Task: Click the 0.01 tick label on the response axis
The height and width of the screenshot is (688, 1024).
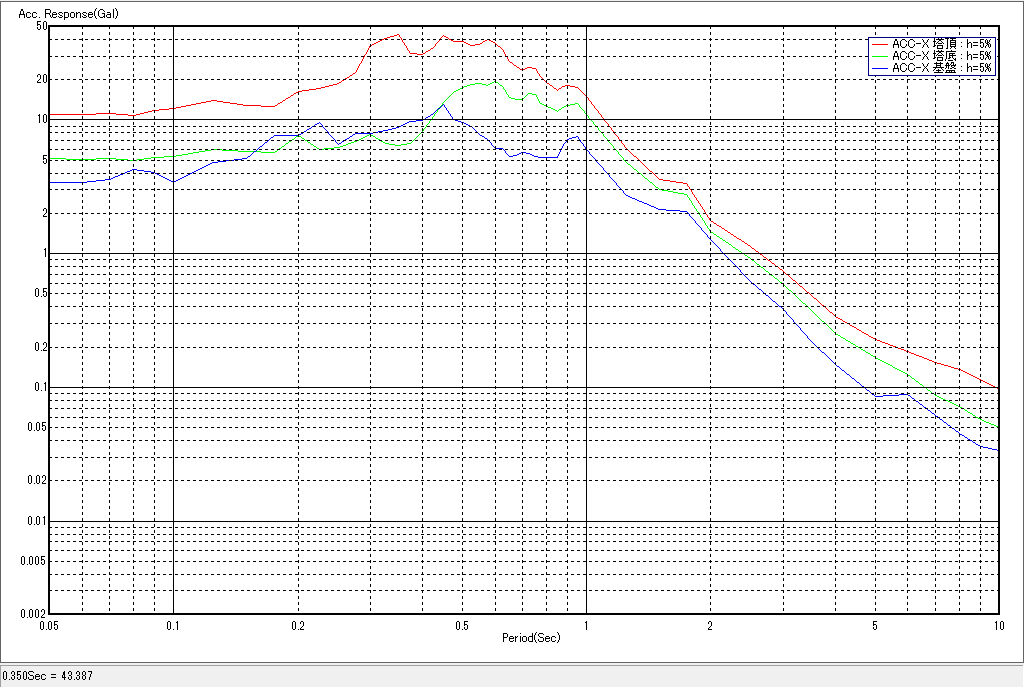Action: click(x=37, y=521)
